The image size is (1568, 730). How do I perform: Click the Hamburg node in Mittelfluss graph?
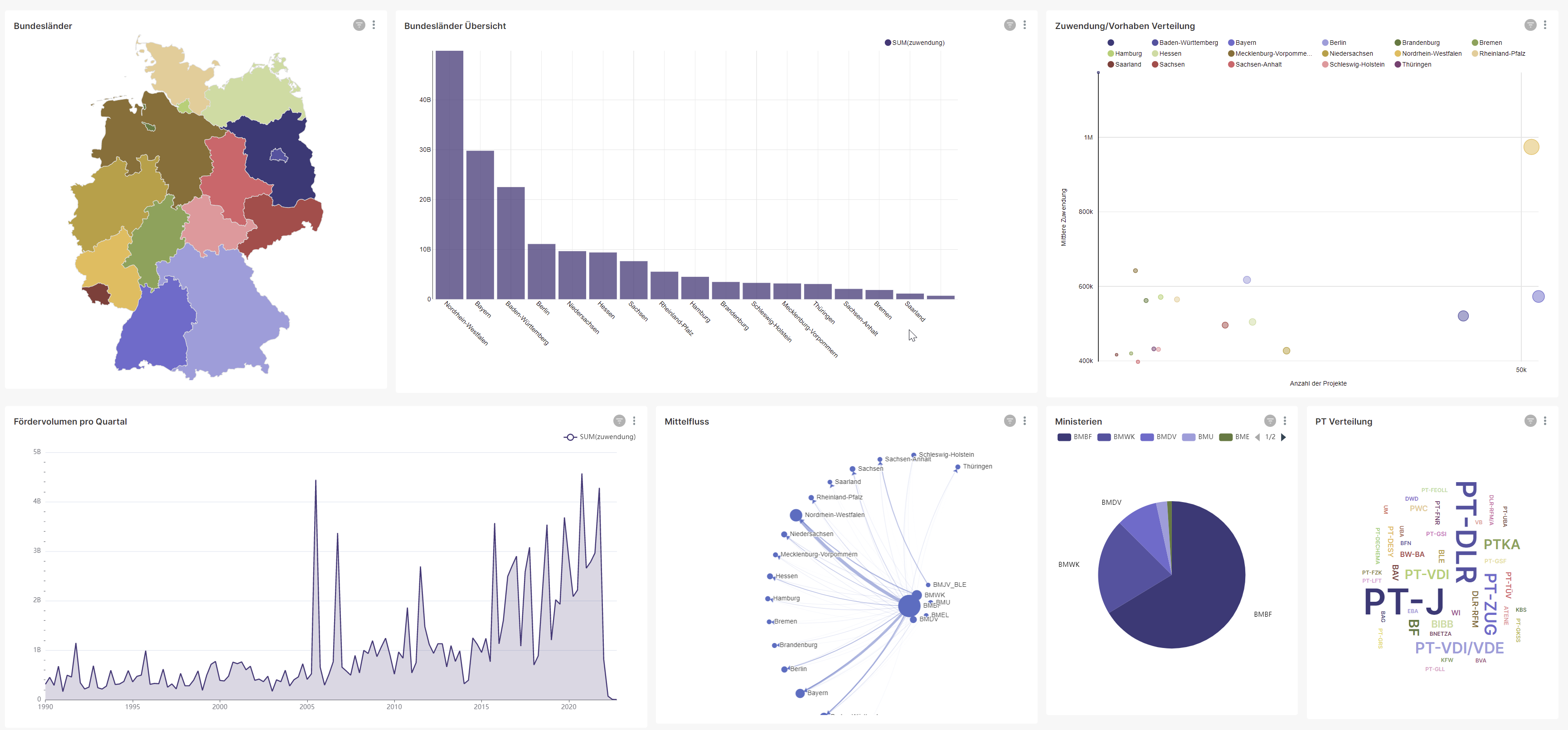[767, 599]
